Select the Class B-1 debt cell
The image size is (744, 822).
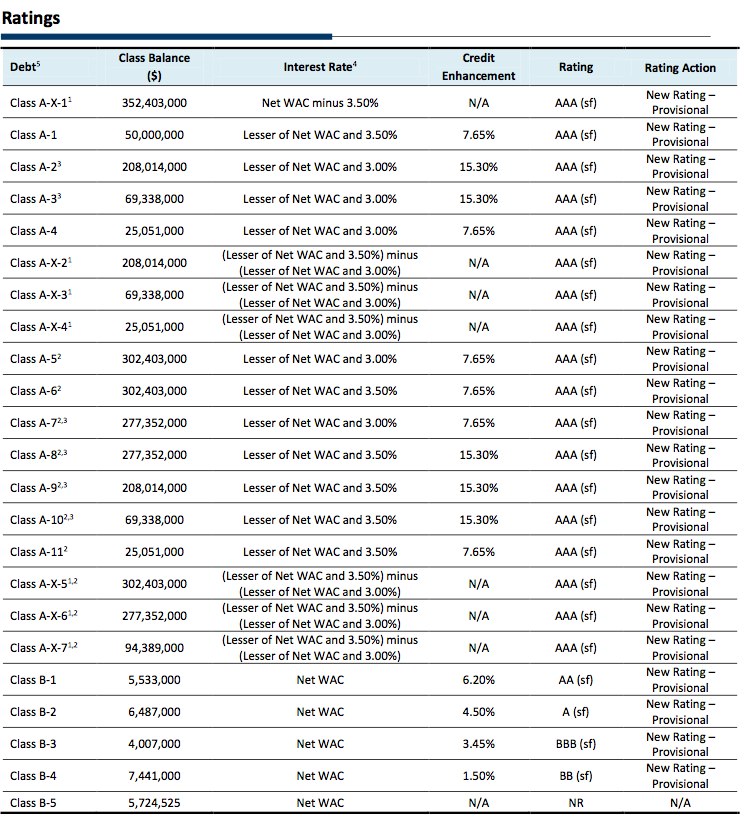(34, 680)
